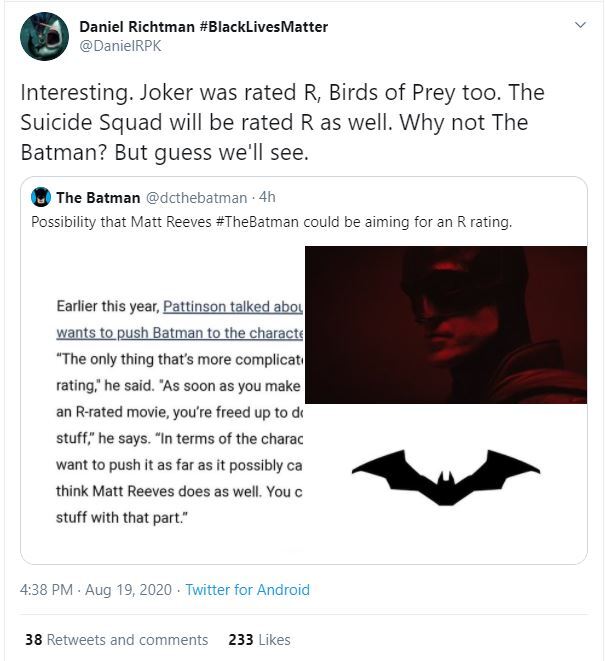605x661 pixels.
Task: Open the tweet options chevron menu
Action: (x=579, y=25)
